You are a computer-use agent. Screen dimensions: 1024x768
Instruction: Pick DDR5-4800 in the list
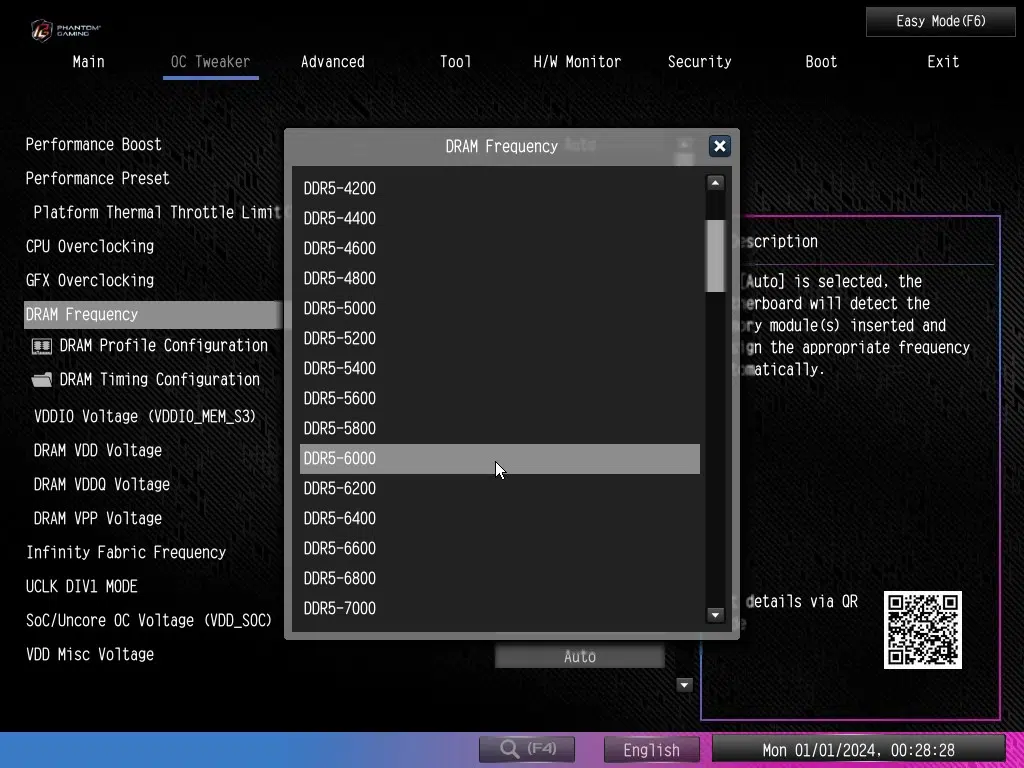499,278
